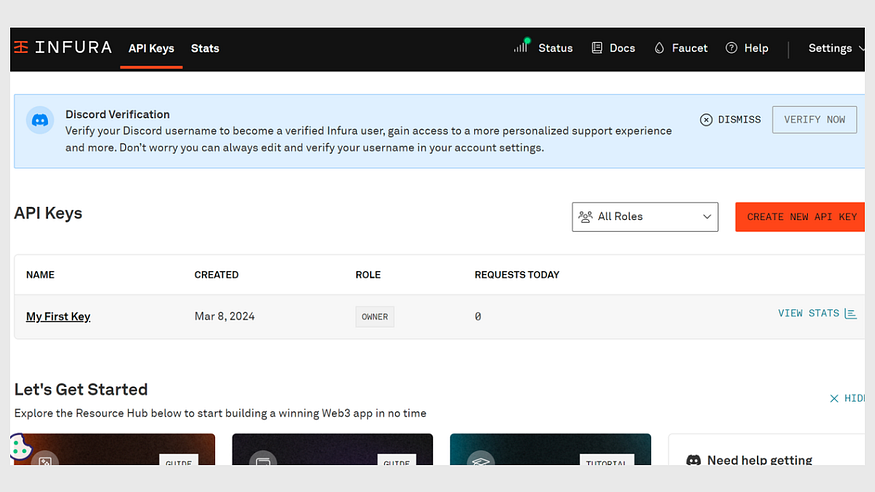Click the ROLE column header
The width and height of the screenshot is (875, 492).
coord(368,275)
